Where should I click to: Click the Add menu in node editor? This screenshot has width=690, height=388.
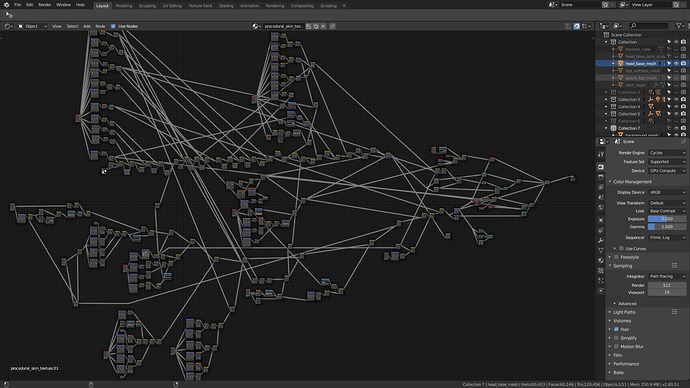click(87, 26)
